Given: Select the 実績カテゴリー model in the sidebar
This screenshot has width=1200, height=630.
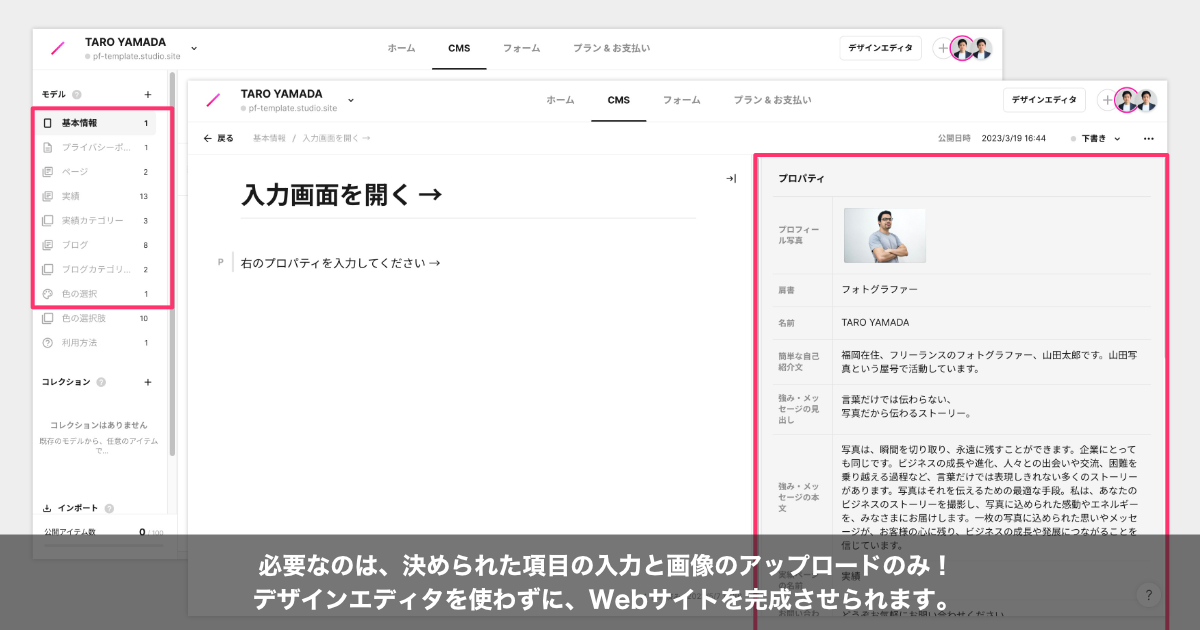Looking at the screenshot, I should [98, 220].
